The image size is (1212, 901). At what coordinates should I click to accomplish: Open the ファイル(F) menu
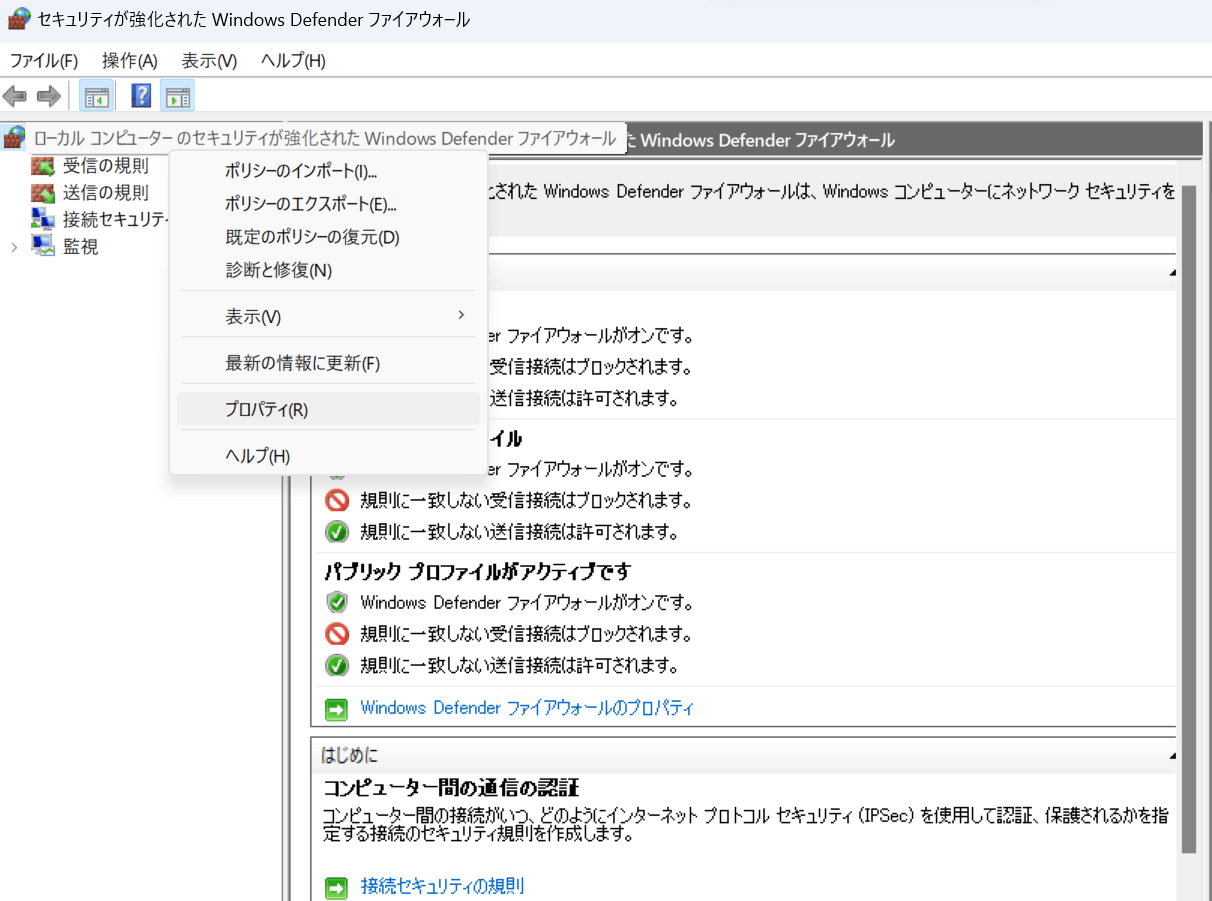click(44, 60)
